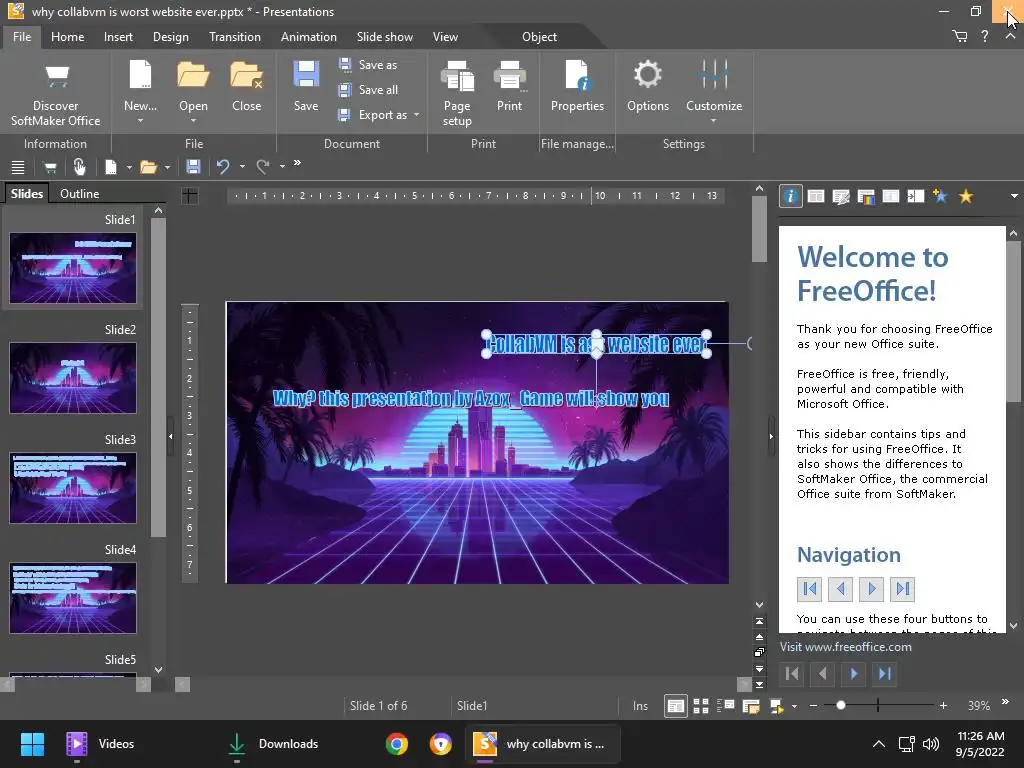Click the undo arrow in quick toolbar
1024x768 pixels.
[x=223, y=167]
